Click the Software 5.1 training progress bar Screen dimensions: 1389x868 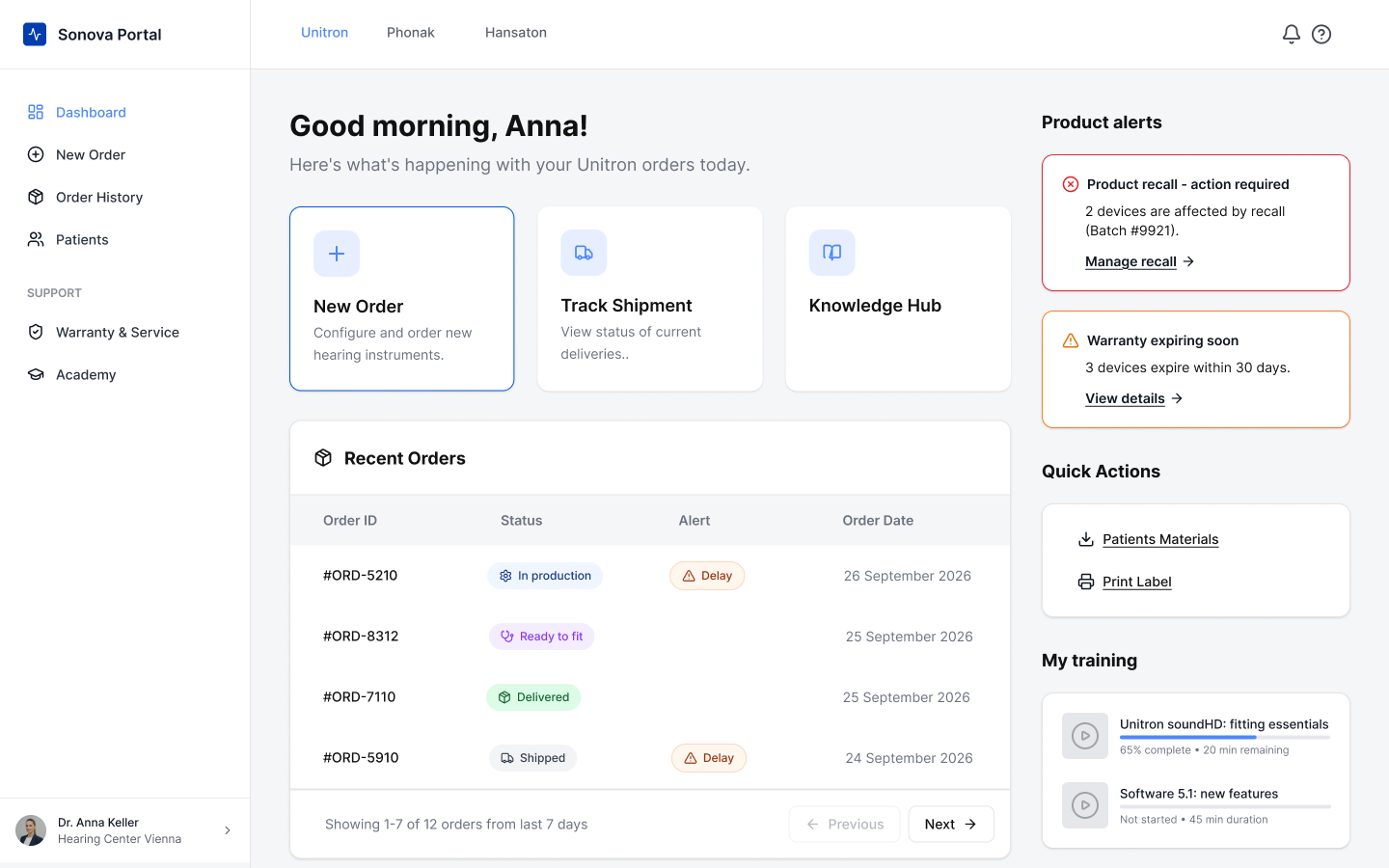[x=1225, y=807]
